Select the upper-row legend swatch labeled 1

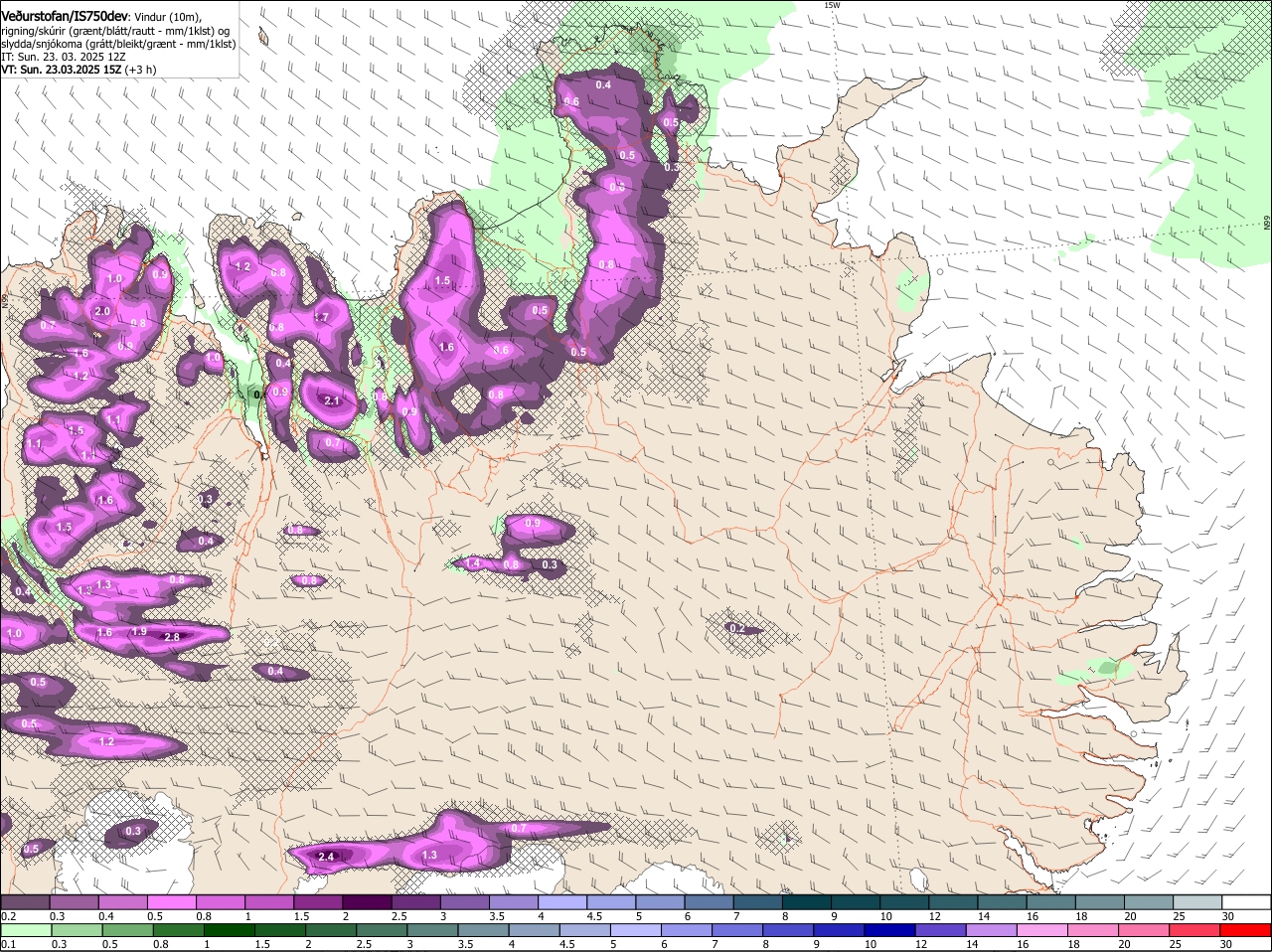269,901
